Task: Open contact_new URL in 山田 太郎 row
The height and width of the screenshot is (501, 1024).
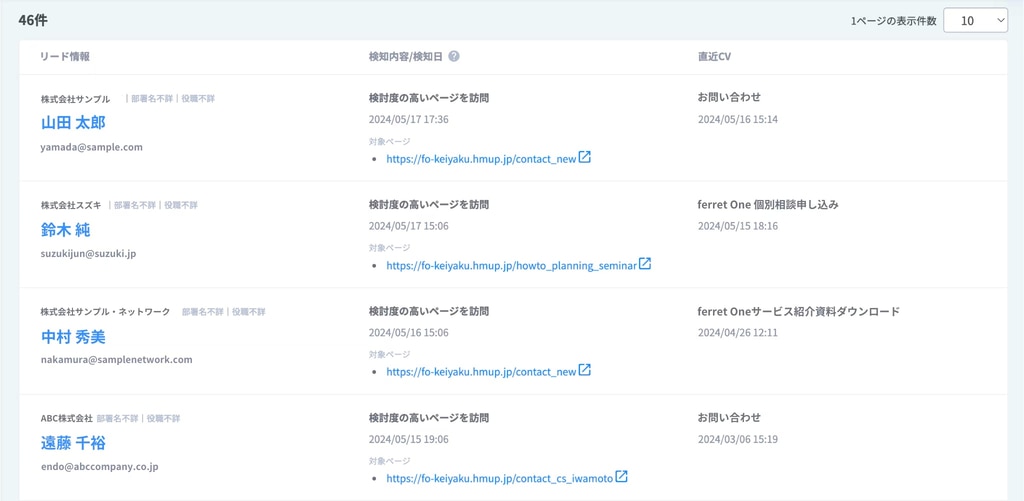Action: coord(481,159)
